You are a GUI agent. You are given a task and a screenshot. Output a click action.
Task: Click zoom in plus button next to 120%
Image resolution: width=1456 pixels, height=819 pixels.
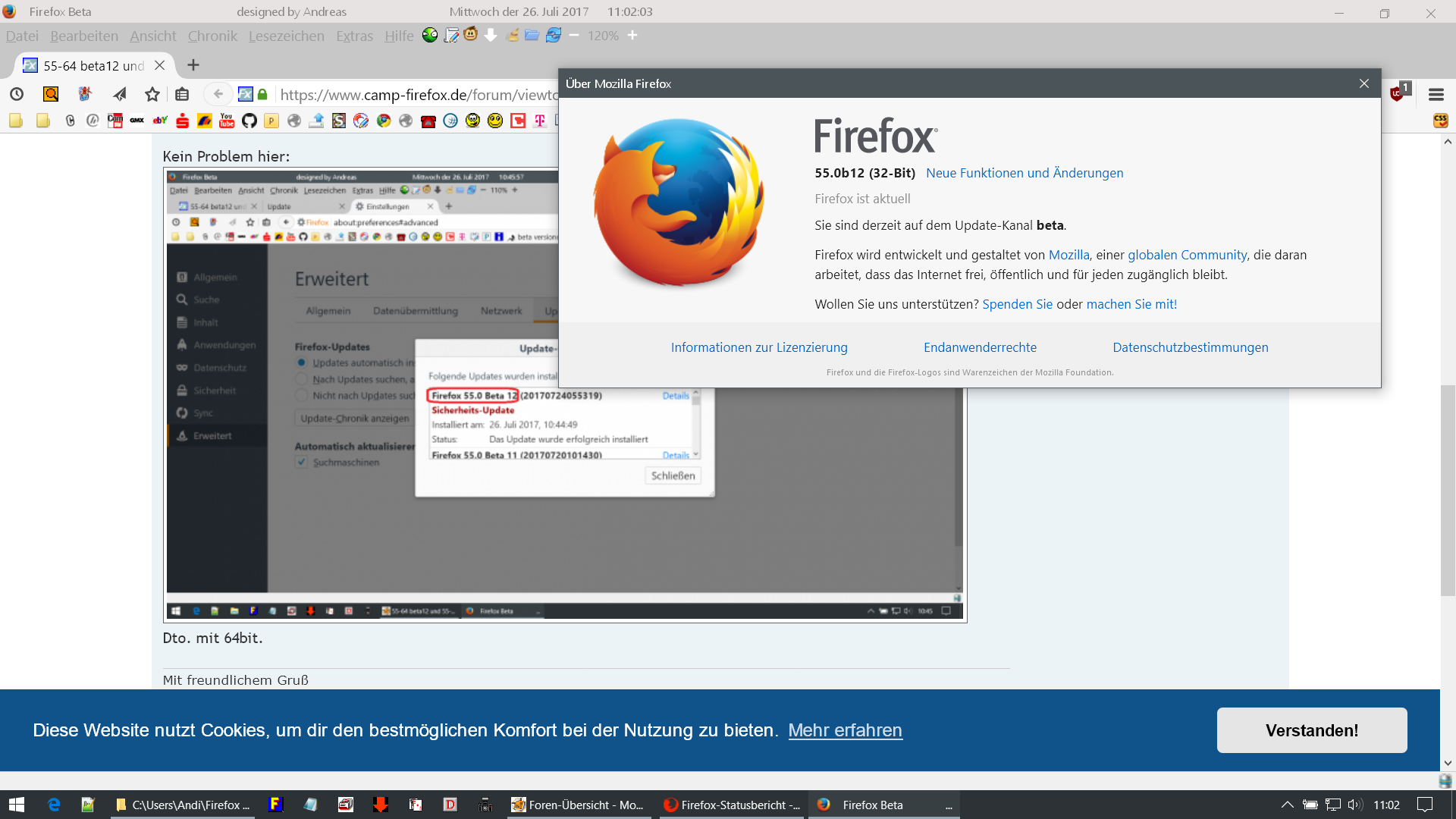pos(632,36)
